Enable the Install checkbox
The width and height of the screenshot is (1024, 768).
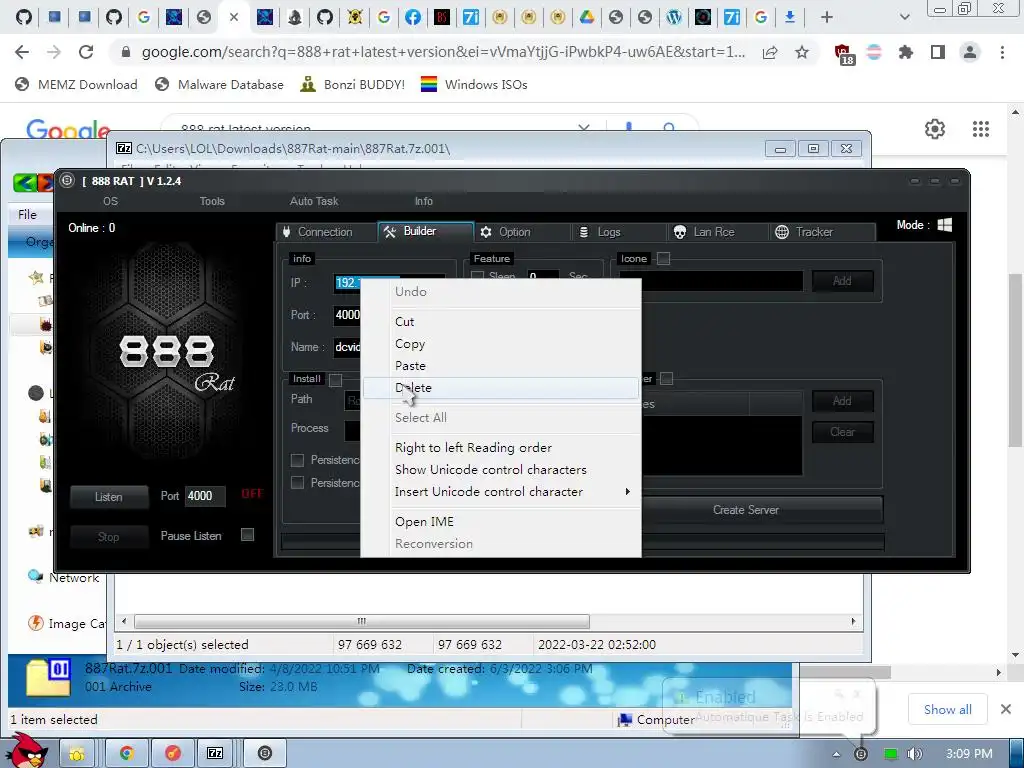pyautogui.click(x=335, y=379)
